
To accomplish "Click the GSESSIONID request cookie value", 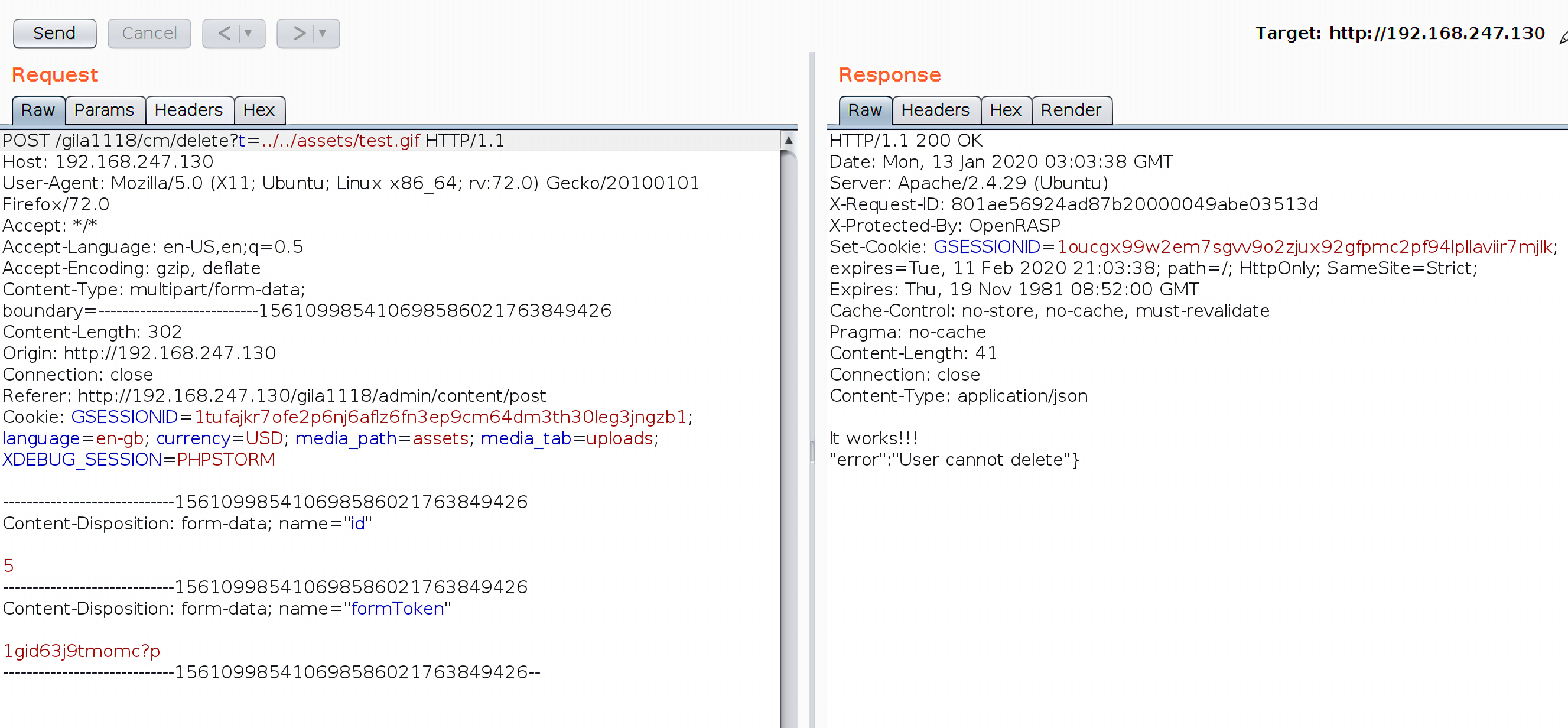I will (x=441, y=417).
